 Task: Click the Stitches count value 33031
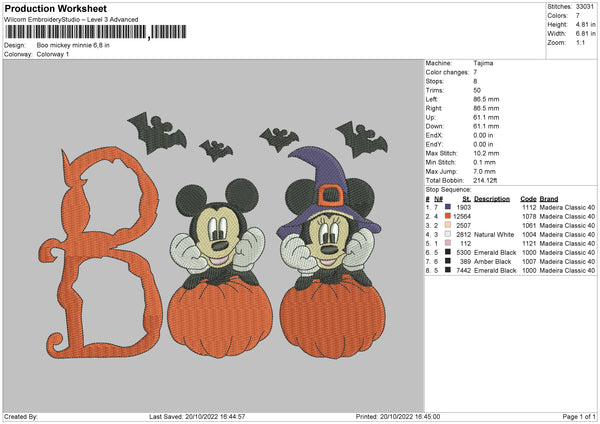tap(583, 7)
